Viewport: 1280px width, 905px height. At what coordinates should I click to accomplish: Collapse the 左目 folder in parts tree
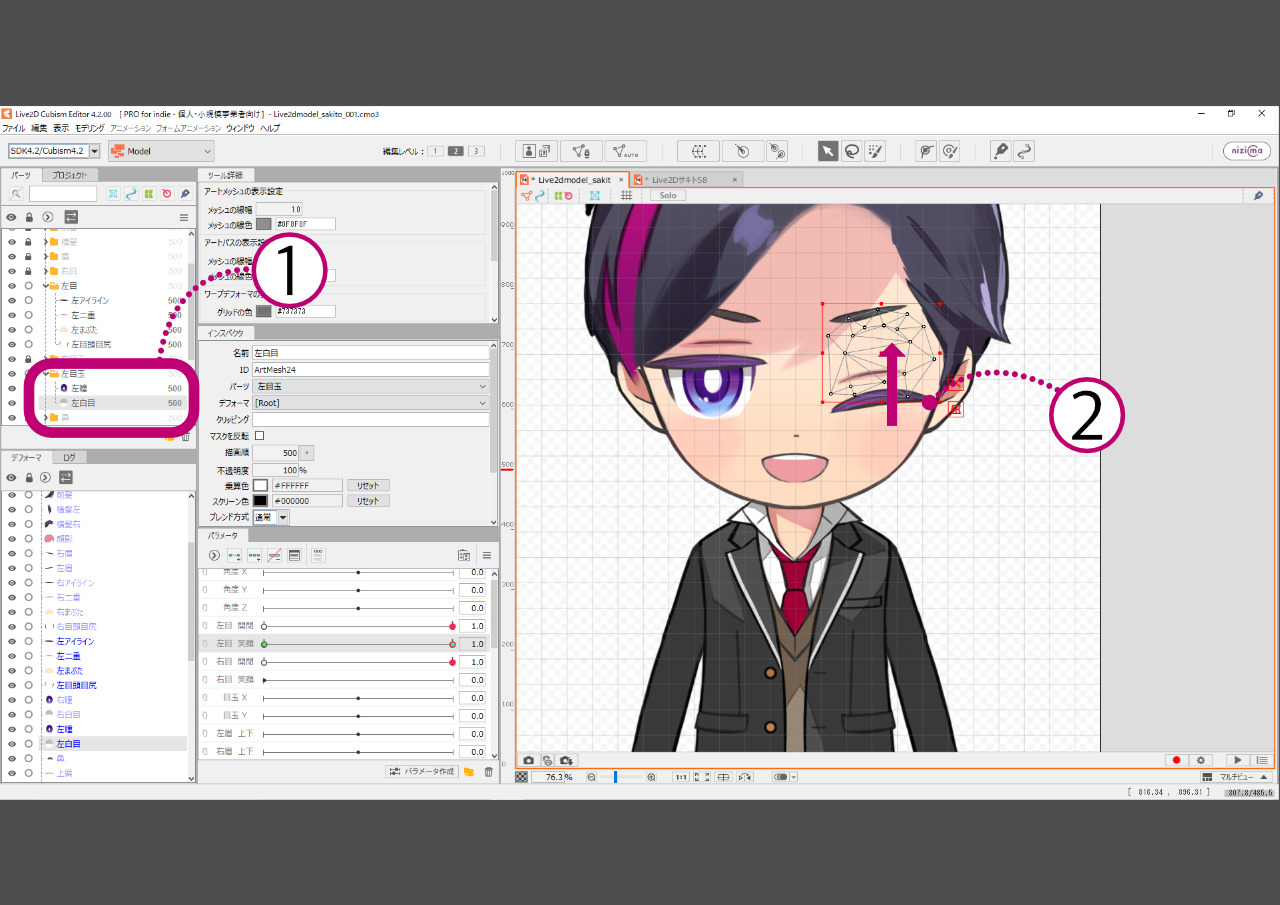tap(46, 285)
